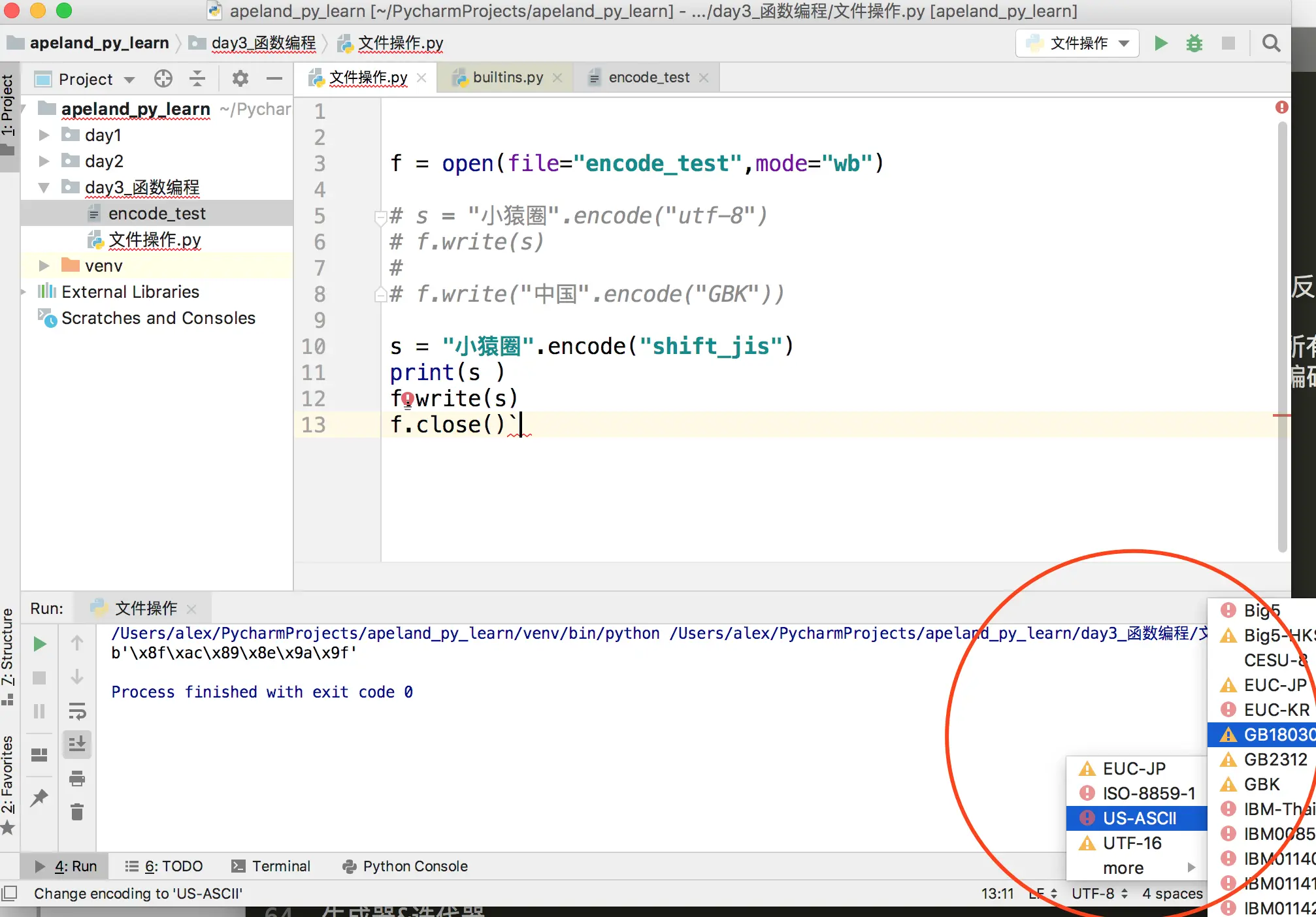
Task: Click the red error indicator in editor corner
Action: [x=1281, y=107]
